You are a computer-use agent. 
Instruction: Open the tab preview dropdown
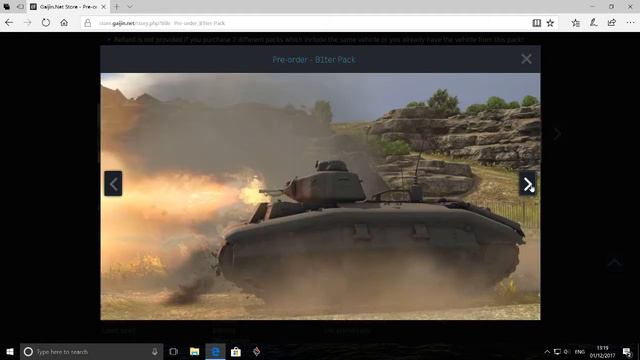tap(130, 7)
